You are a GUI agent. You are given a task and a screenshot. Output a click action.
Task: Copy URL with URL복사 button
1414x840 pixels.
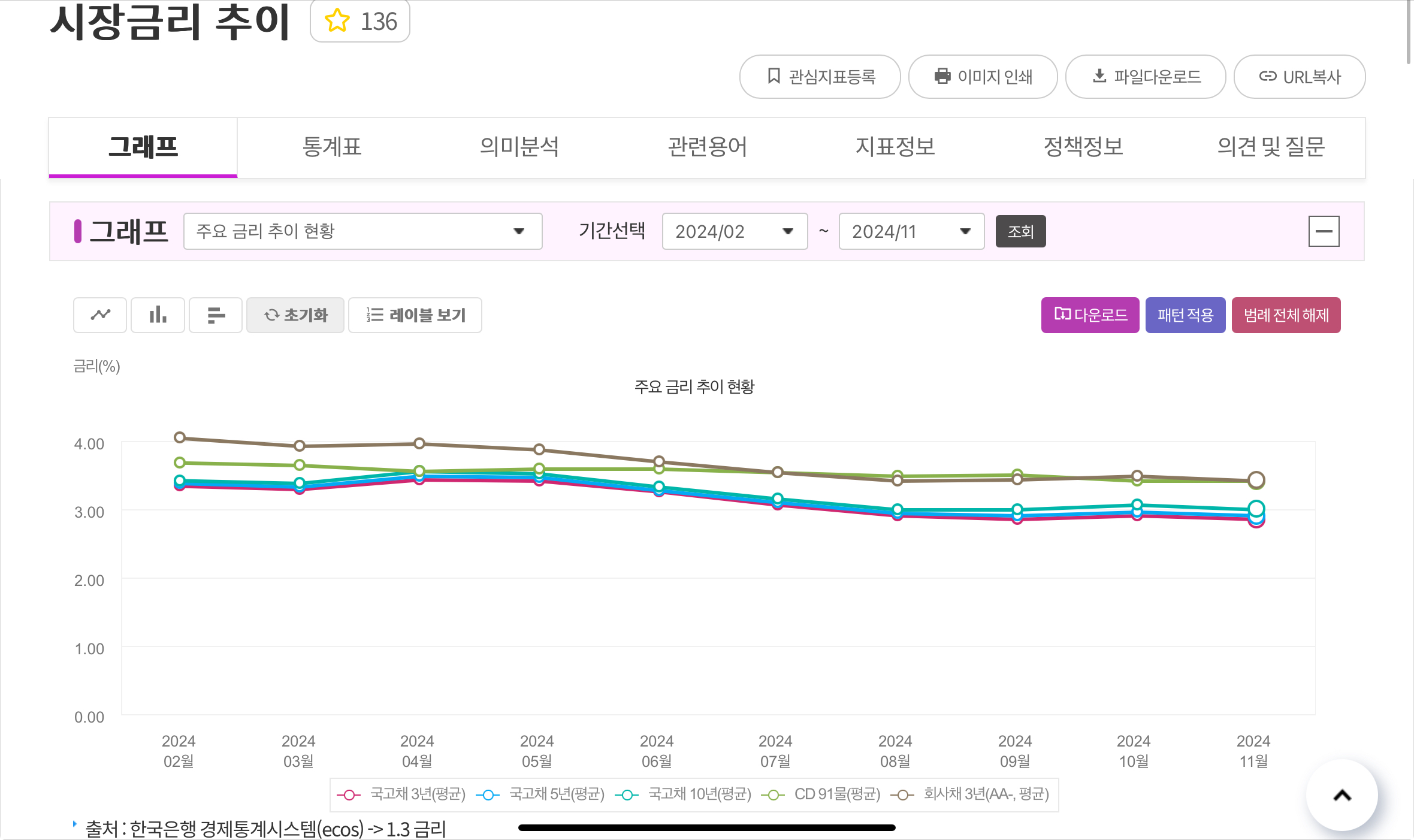coord(1300,77)
